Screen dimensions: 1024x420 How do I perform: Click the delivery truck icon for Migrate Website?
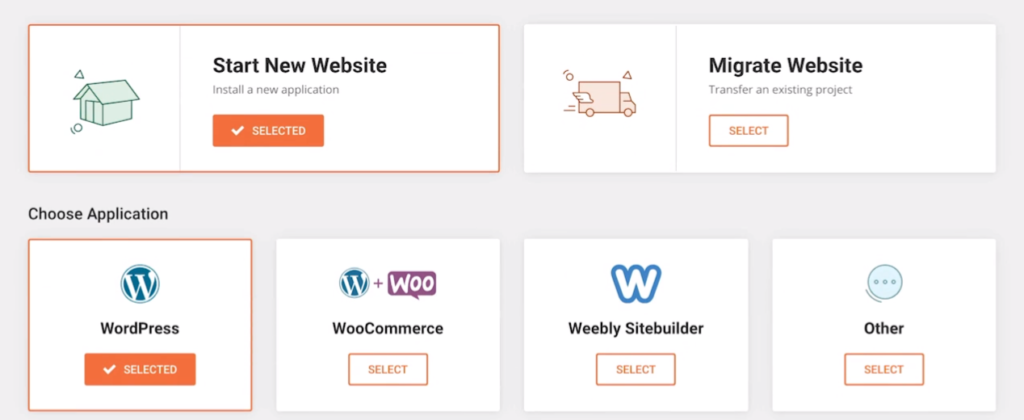tap(600, 95)
